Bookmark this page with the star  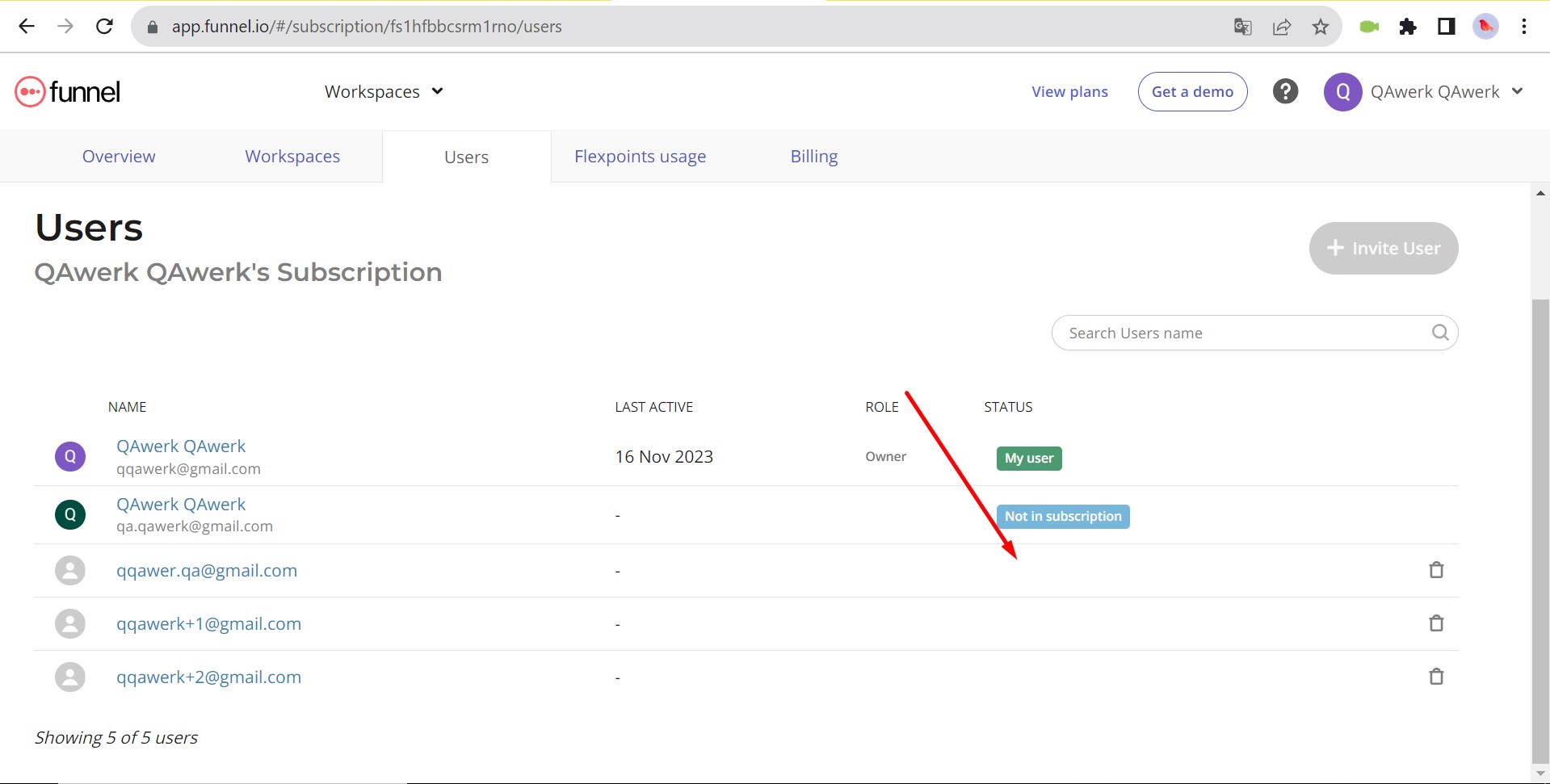click(x=1321, y=27)
